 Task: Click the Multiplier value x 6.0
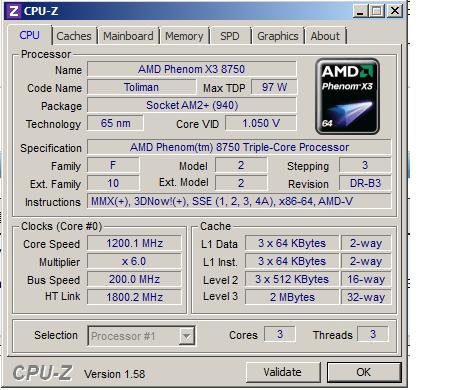134,261
